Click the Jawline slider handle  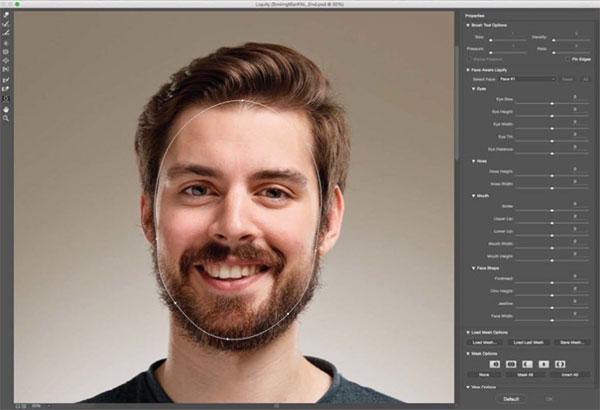click(552, 308)
